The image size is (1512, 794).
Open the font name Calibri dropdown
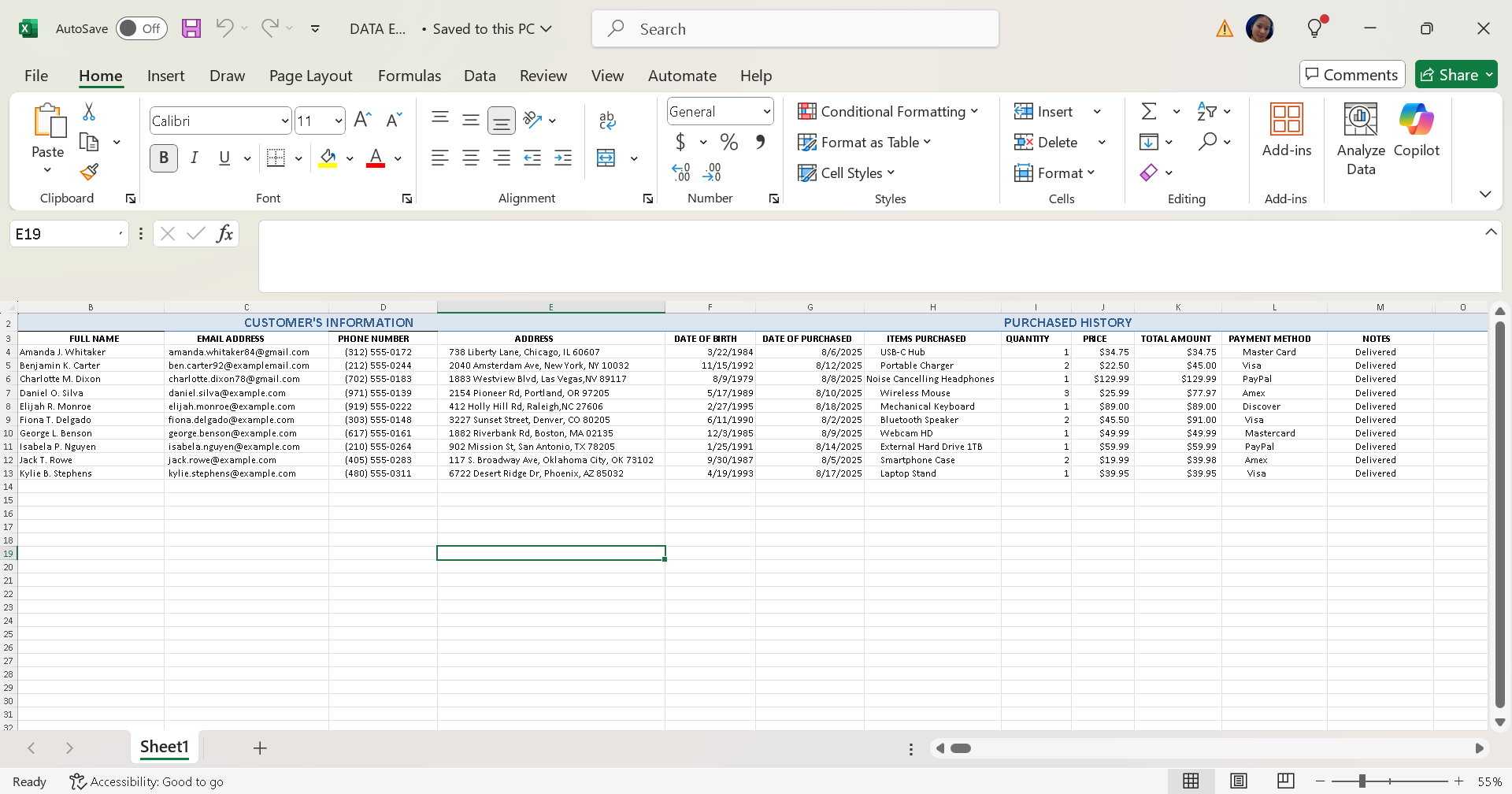(x=284, y=121)
